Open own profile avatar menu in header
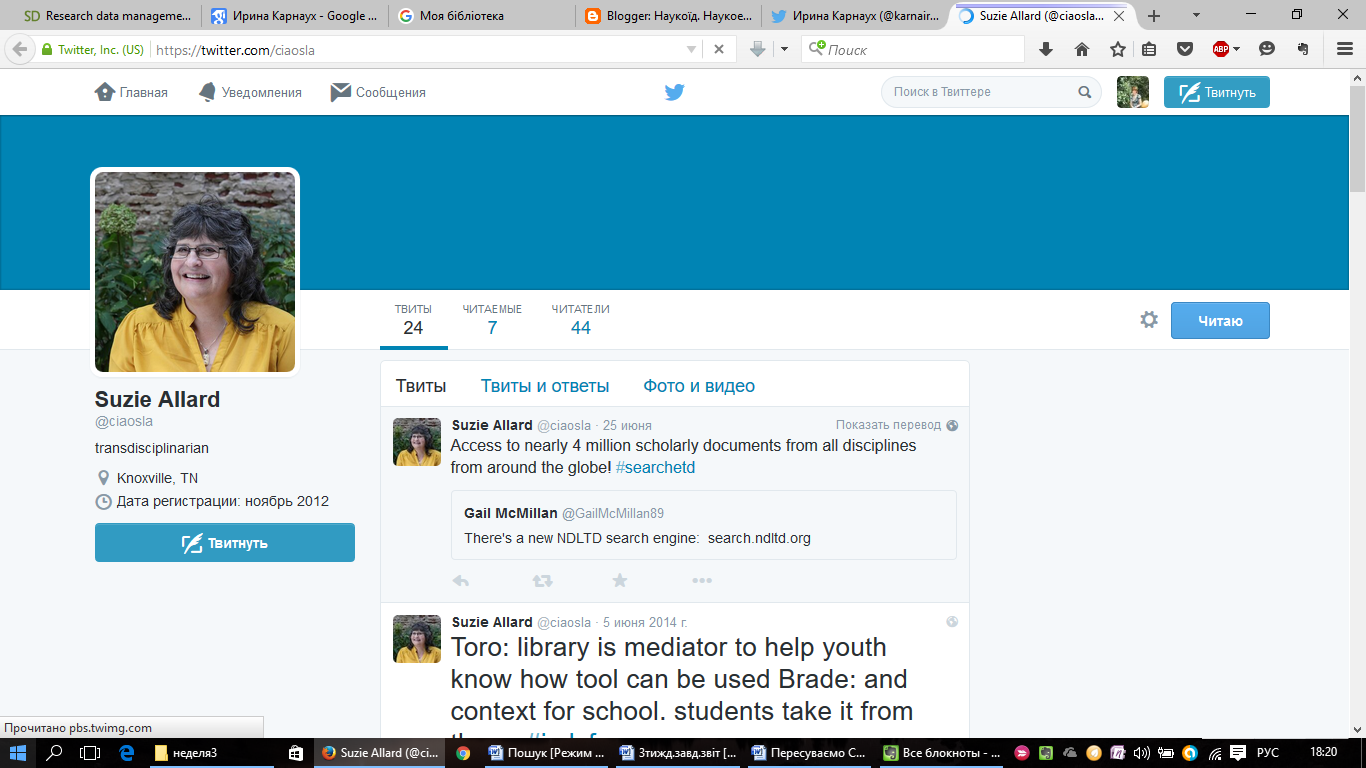The height and width of the screenshot is (768, 1366). 1133,92
